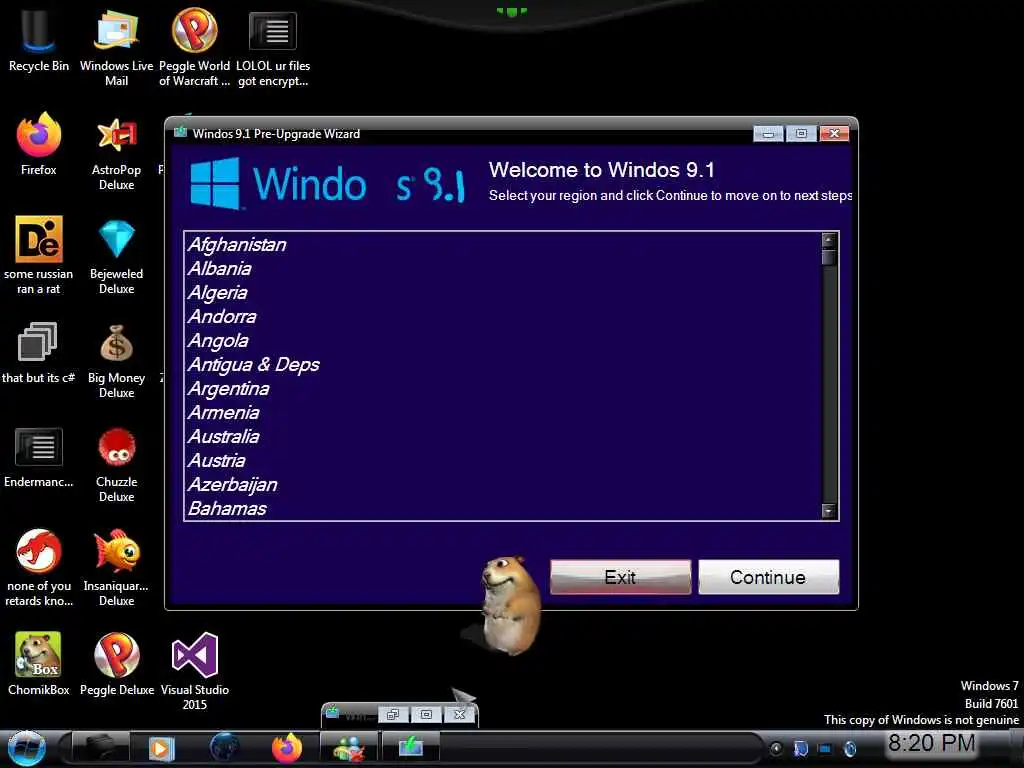Select Andorra as the region
Screen dimensions: 1024x768
pyautogui.click(x=502, y=317)
